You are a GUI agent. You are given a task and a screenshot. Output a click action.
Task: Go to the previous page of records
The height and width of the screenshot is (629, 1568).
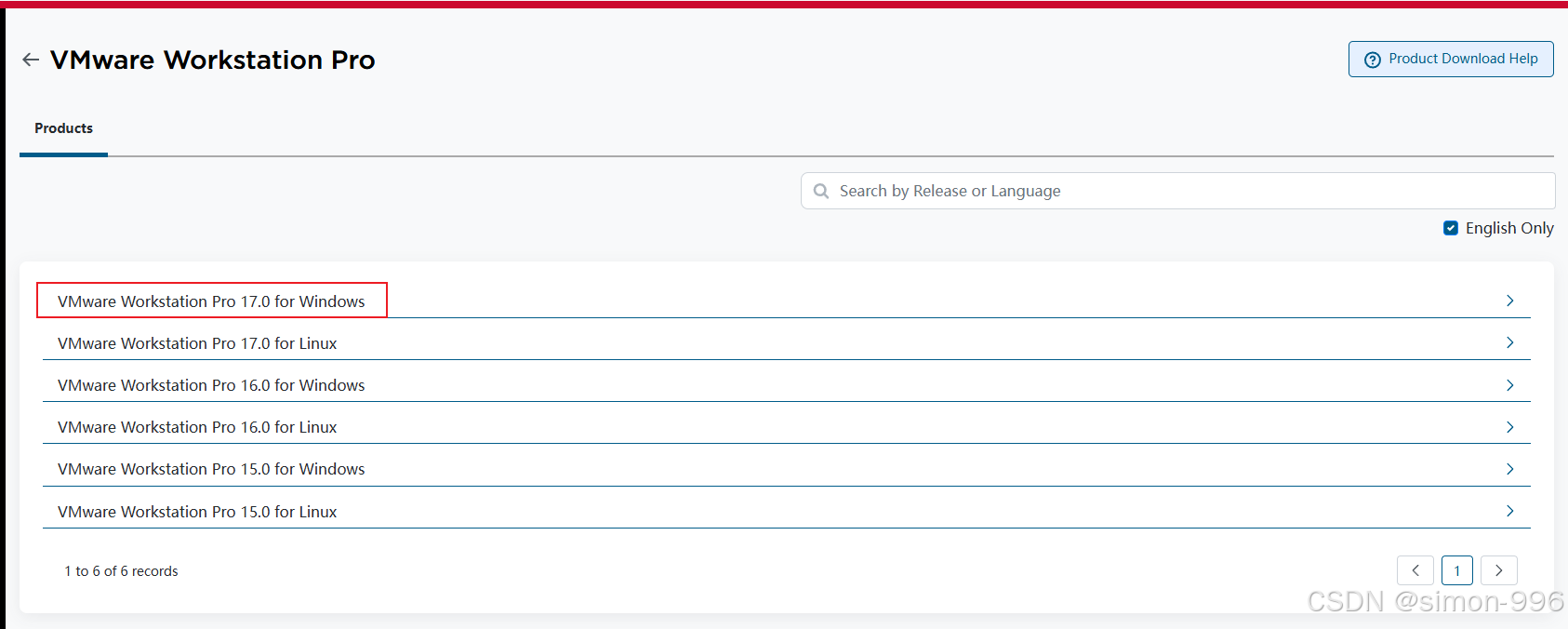[1415, 570]
